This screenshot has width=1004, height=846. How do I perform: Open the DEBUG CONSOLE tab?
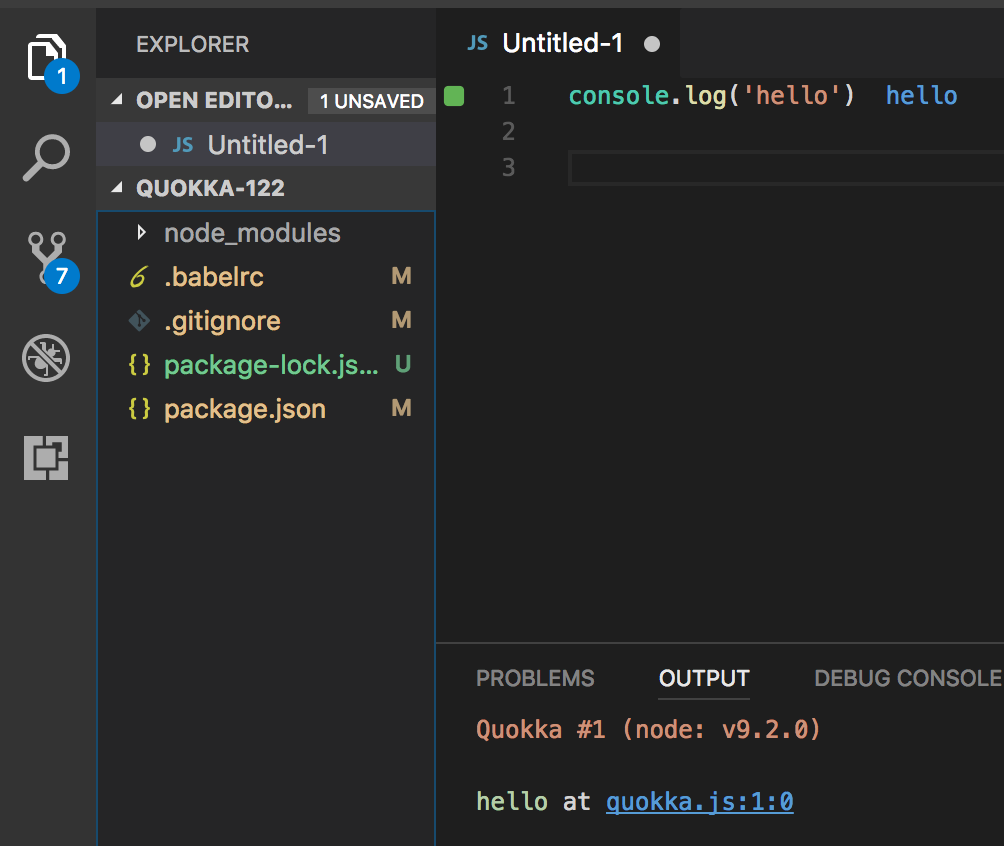click(x=905, y=678)
